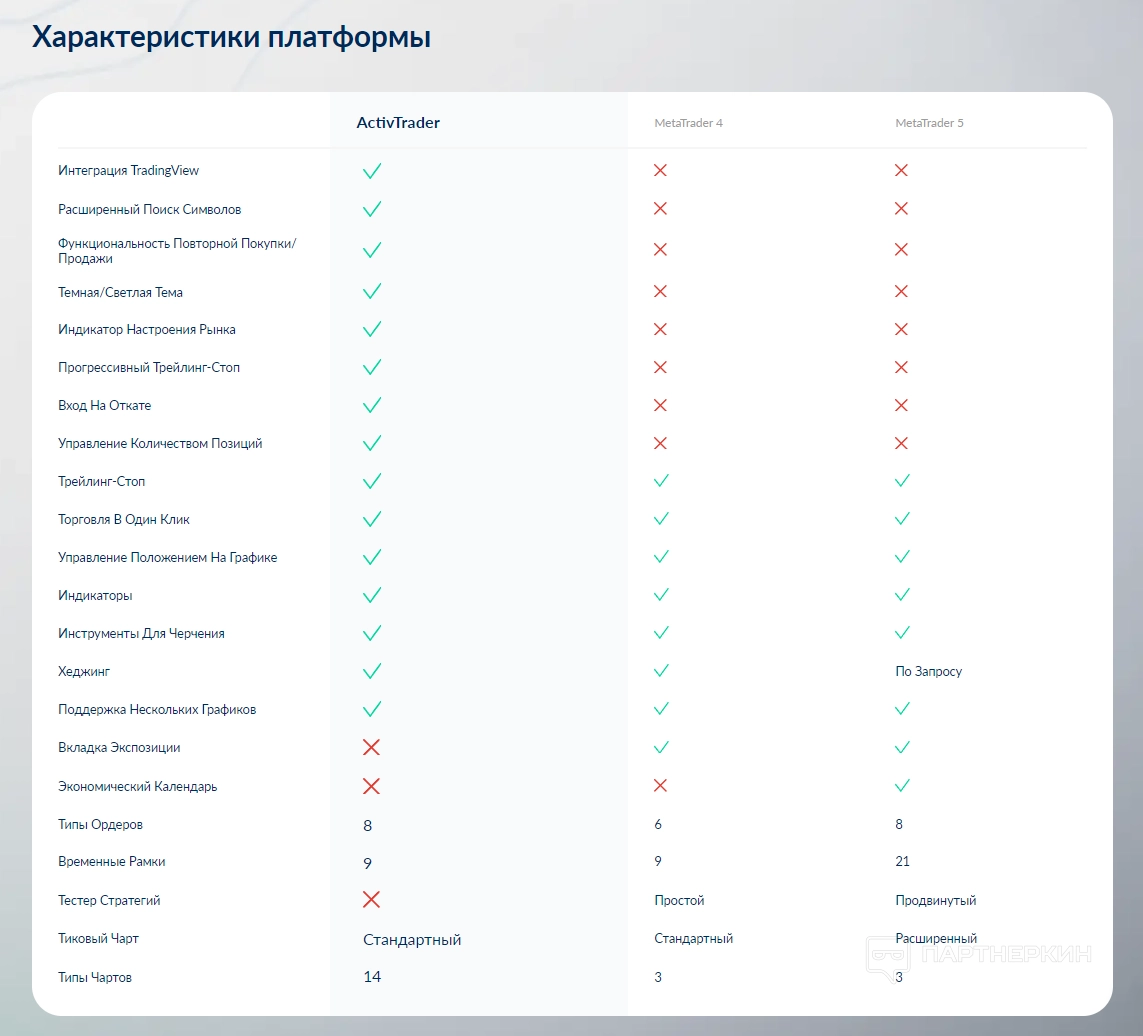Click MetaTrader 5 cross for Функциональность Повторной Покупки/Продажи
This screenshot has height=1036, width=1143.
901,249
